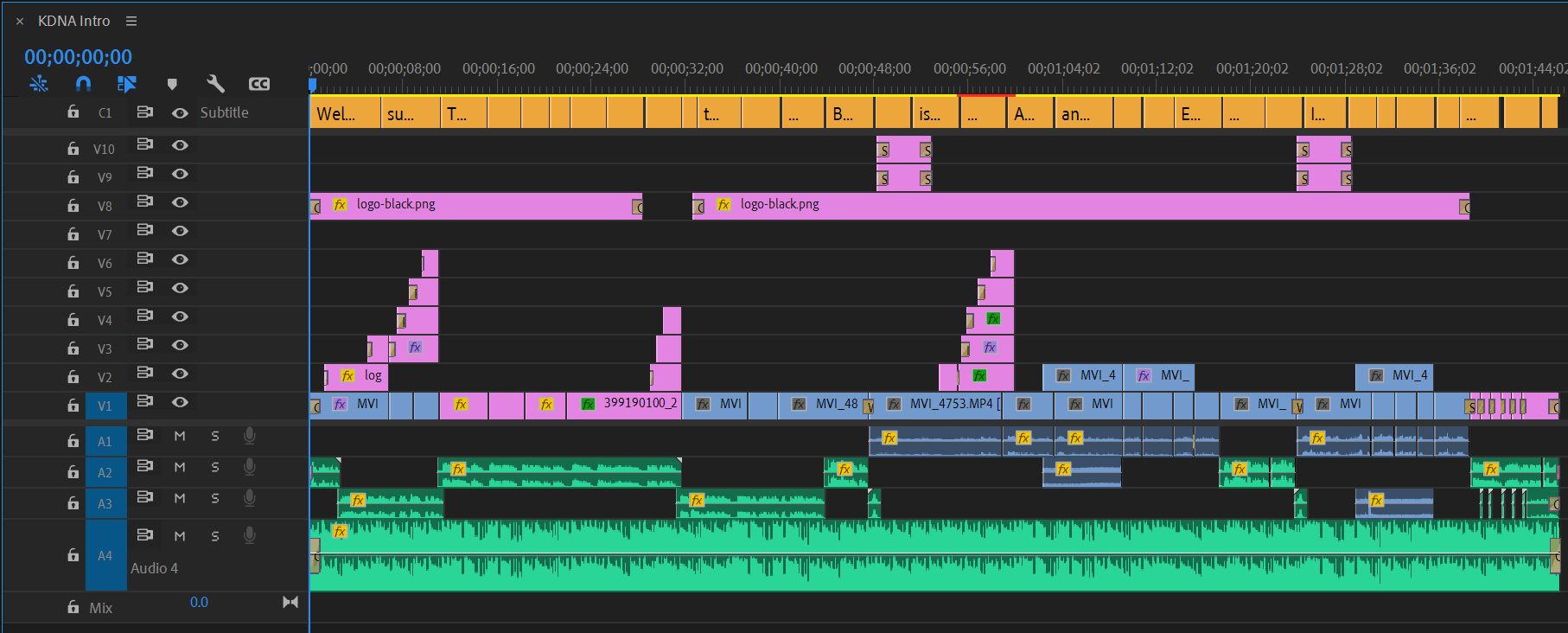Viewport: 1568px width, 633px height.
Task: Hide the Subtitle caption track
Action: click(x=180, y=112)
